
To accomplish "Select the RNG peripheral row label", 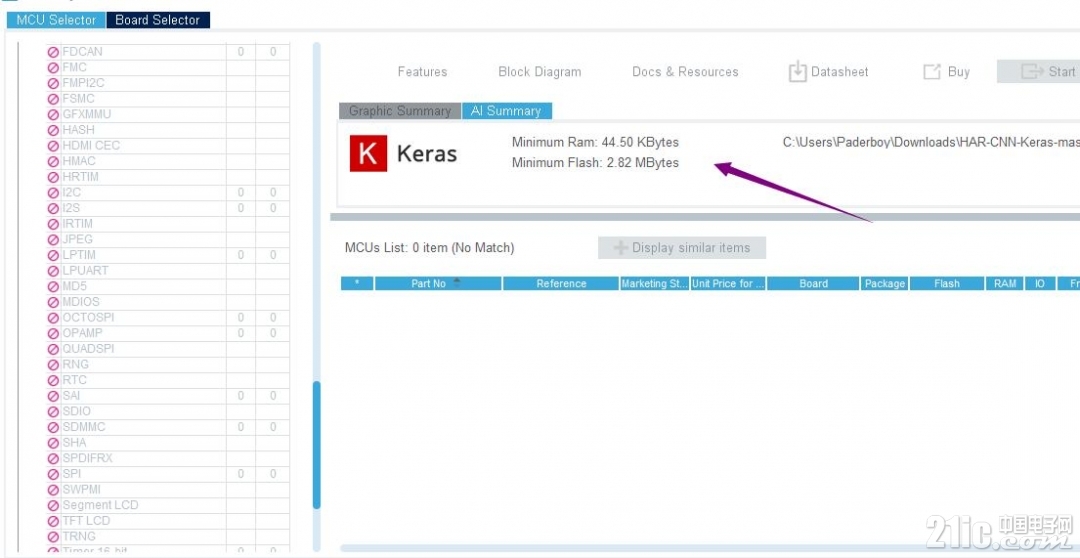I will [75, 364].
